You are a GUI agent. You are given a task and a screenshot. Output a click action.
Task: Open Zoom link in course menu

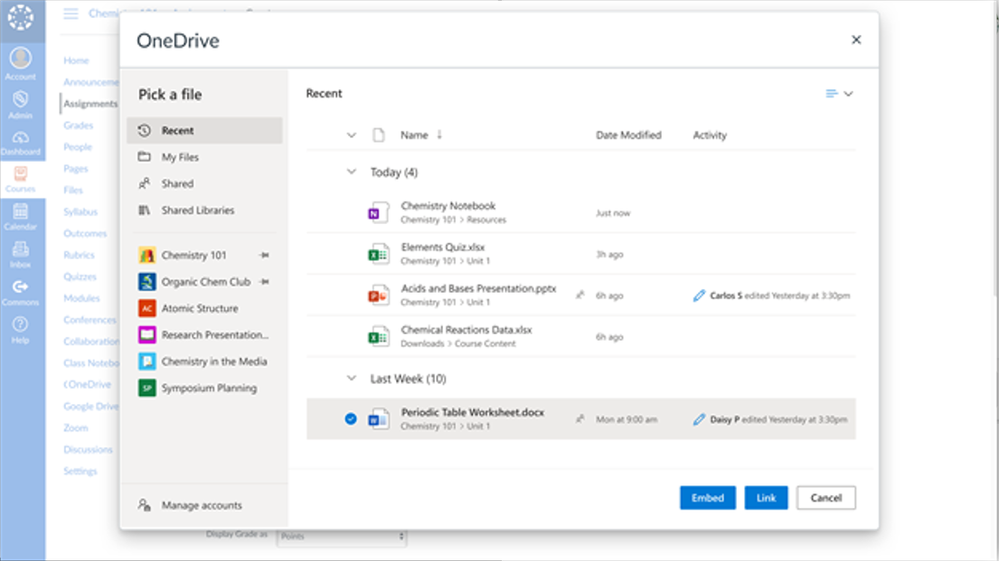click(x=76, y=428)
